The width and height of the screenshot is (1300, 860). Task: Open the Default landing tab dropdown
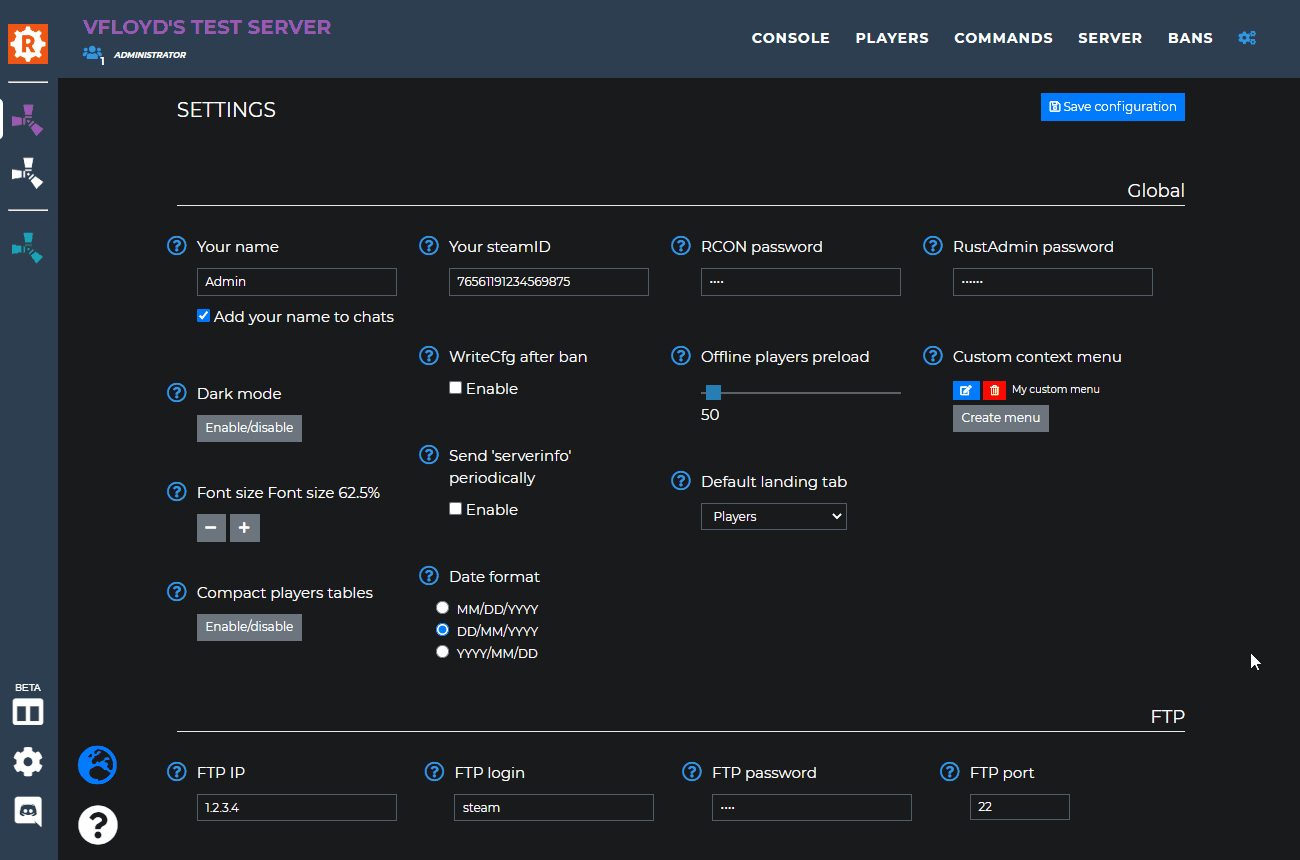pos(773,516)
